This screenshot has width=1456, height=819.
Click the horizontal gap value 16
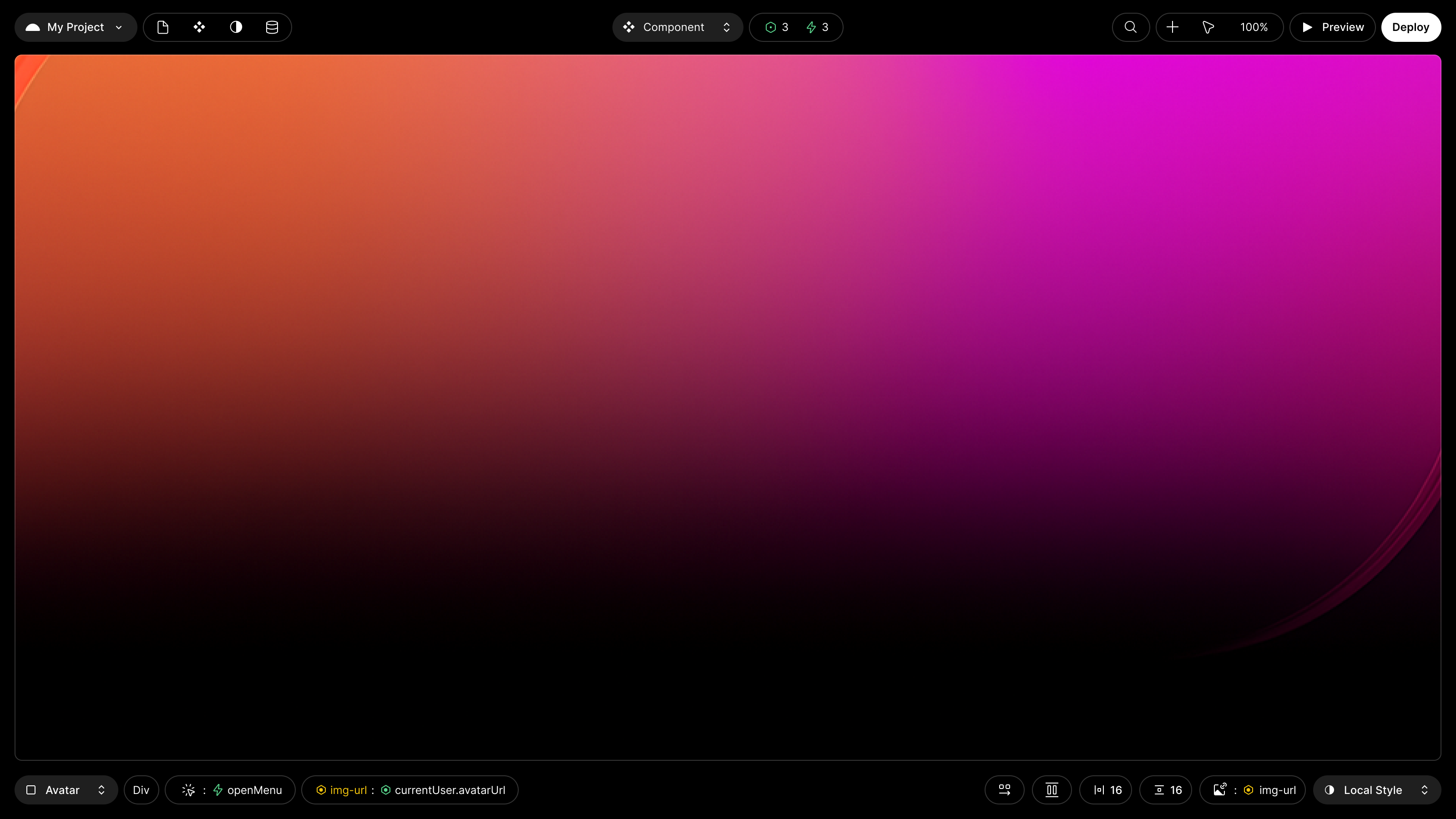[x=1106, y=789]
